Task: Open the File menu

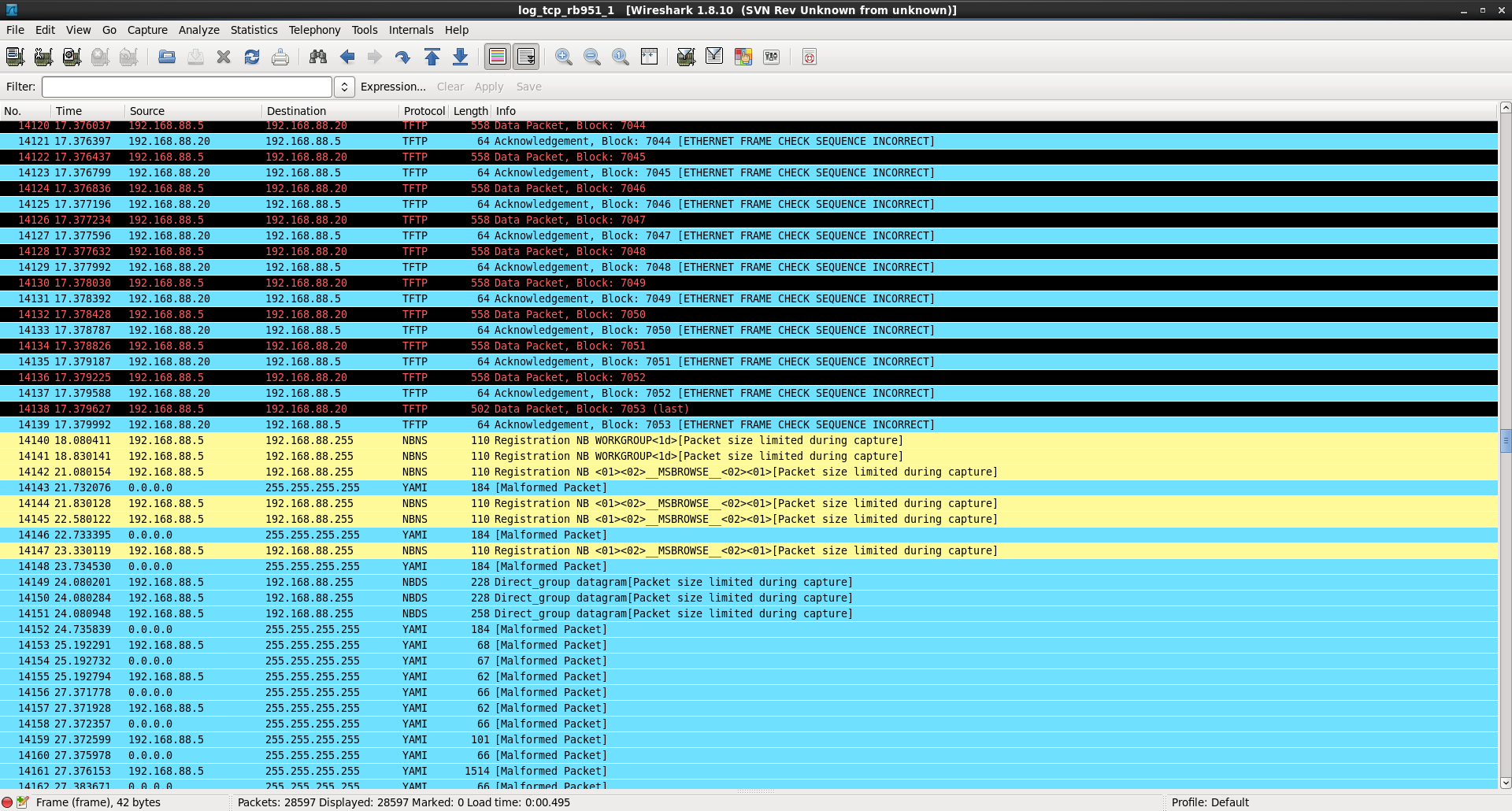Action: 15,30
